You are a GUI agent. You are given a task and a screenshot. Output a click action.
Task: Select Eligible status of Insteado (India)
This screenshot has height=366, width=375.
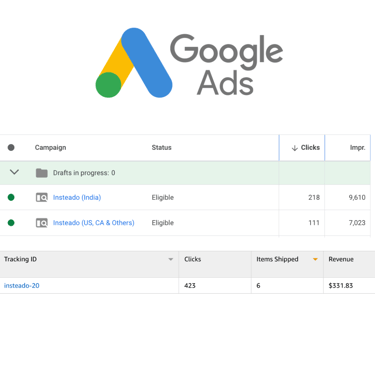pyautogui.click(x=163, y=197)
